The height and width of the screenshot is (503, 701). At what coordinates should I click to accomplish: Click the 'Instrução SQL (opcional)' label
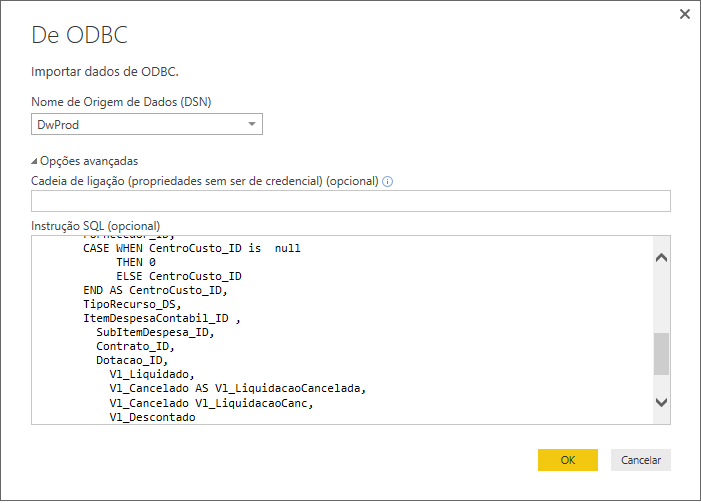(x=96, y=226)
